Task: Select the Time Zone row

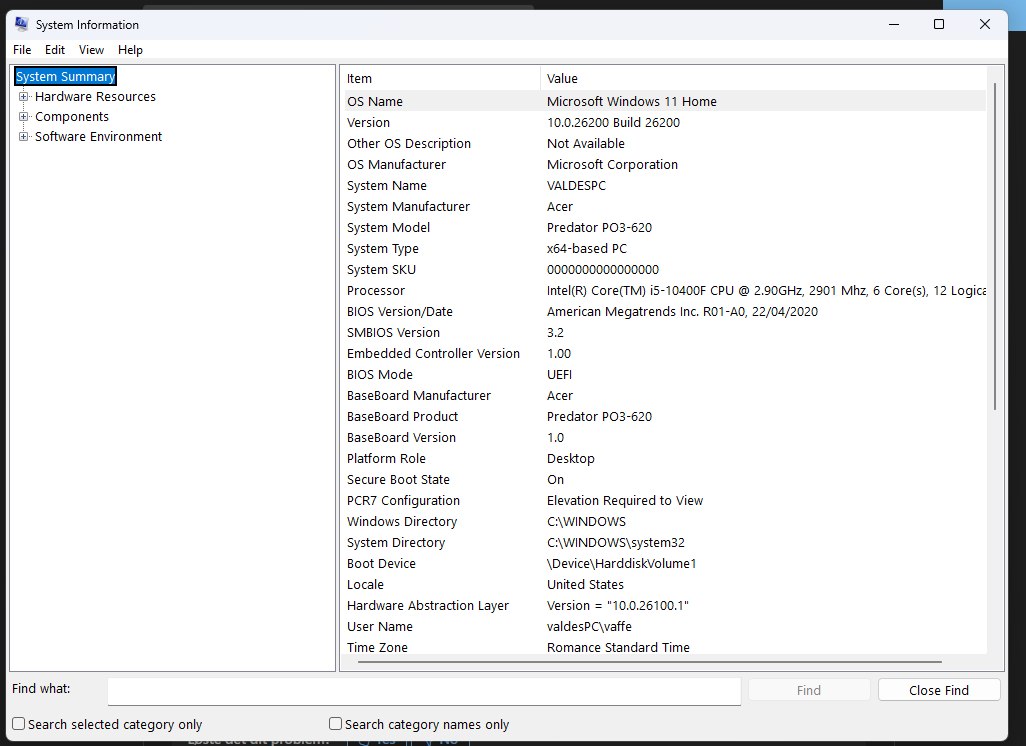Action: point(665,647)
